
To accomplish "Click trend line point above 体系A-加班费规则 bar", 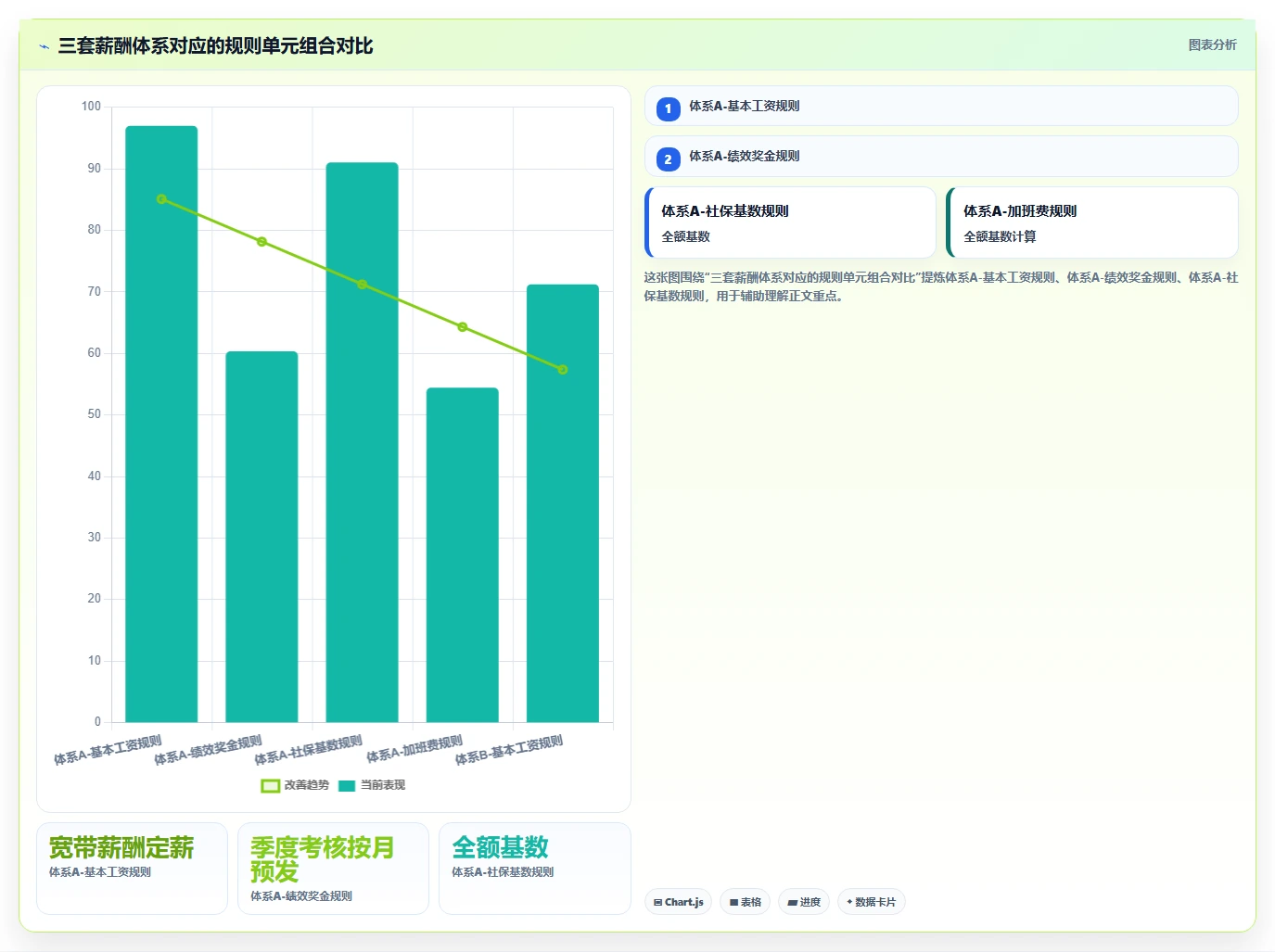I will tap(463, 327).
